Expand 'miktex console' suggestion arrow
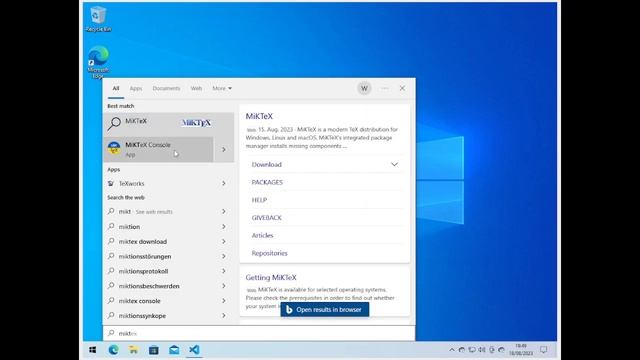The image size is (640, 360). click(224, 301)
